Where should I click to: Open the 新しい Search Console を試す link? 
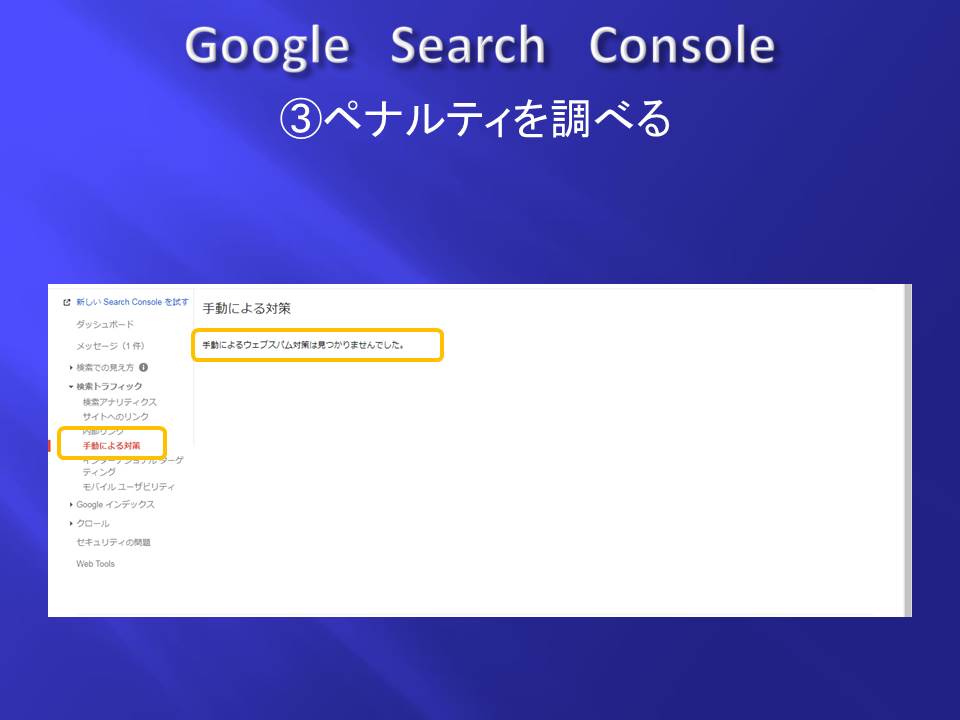[x=132, y=302]
